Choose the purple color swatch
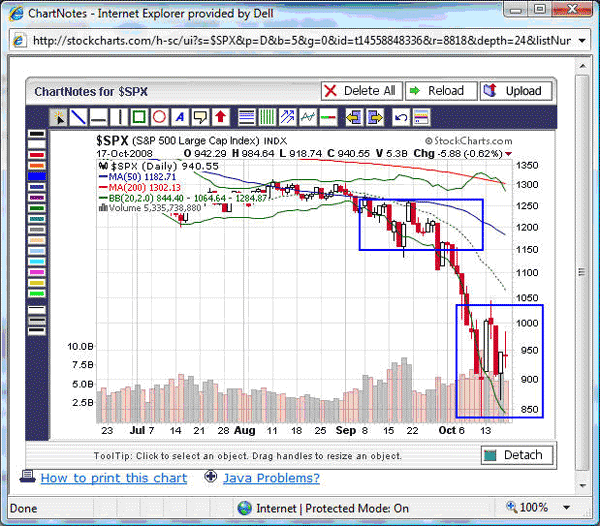 point(37,198)
